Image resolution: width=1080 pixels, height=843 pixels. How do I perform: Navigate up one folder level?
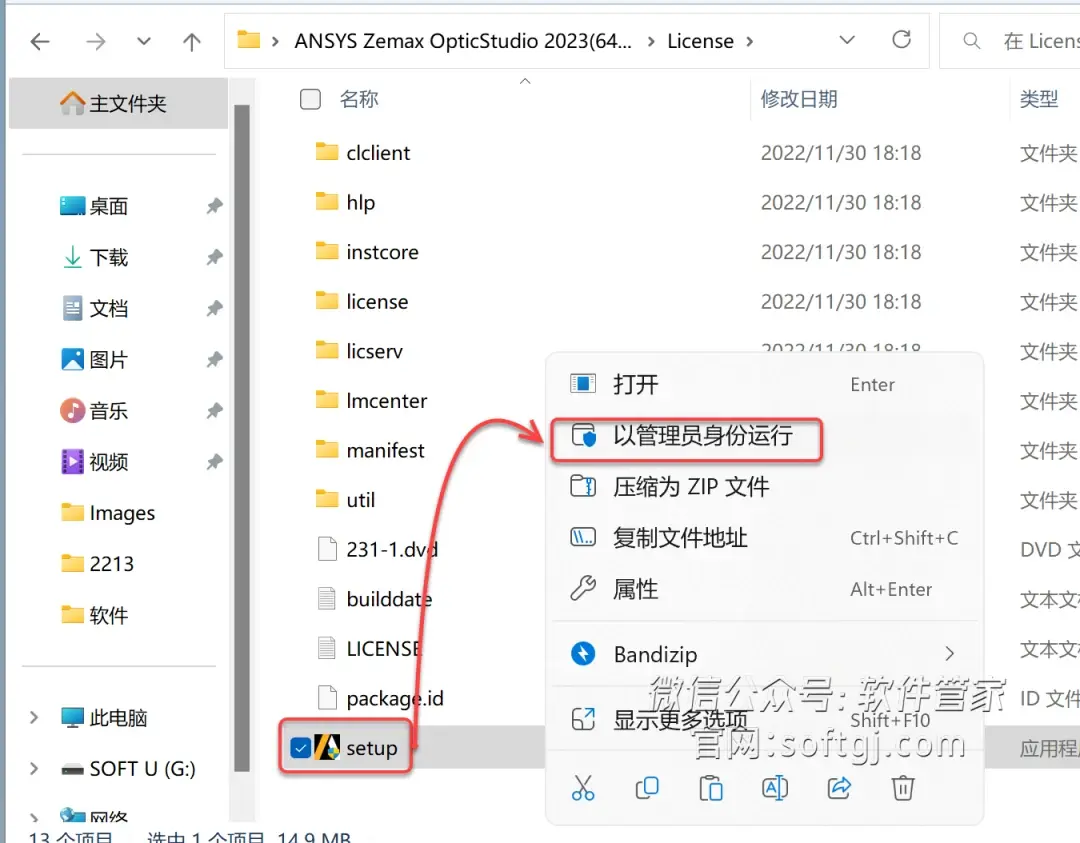coord(191,42)
